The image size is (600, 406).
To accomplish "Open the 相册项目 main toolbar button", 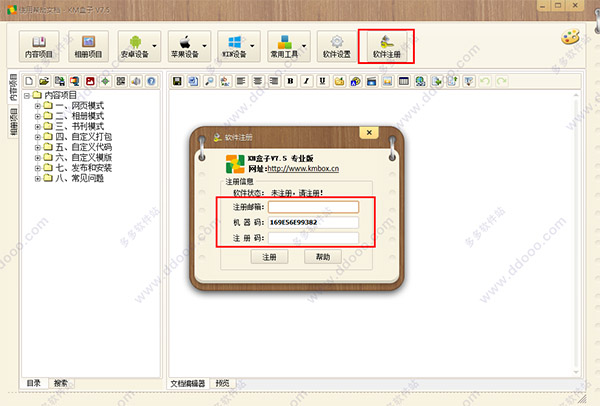I will tap(88, 46).
